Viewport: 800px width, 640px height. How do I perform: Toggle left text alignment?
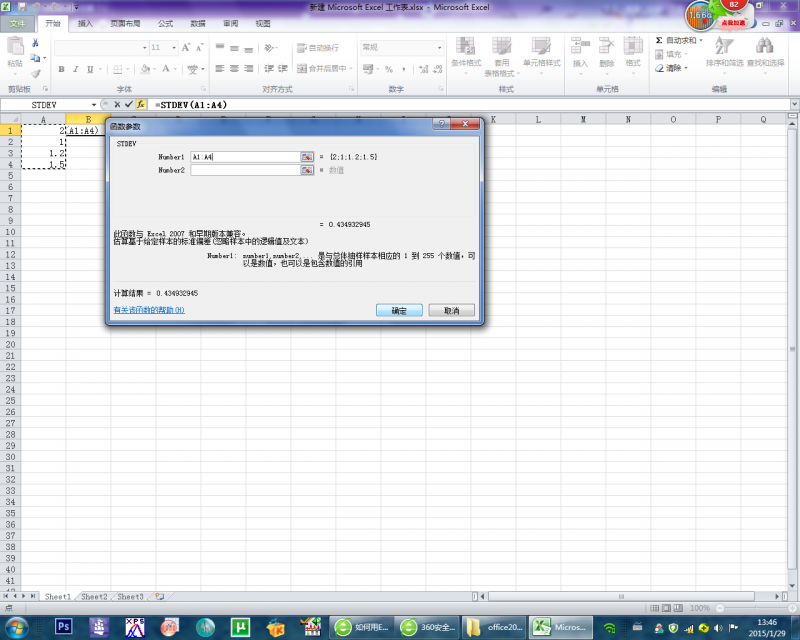[220, 68]
